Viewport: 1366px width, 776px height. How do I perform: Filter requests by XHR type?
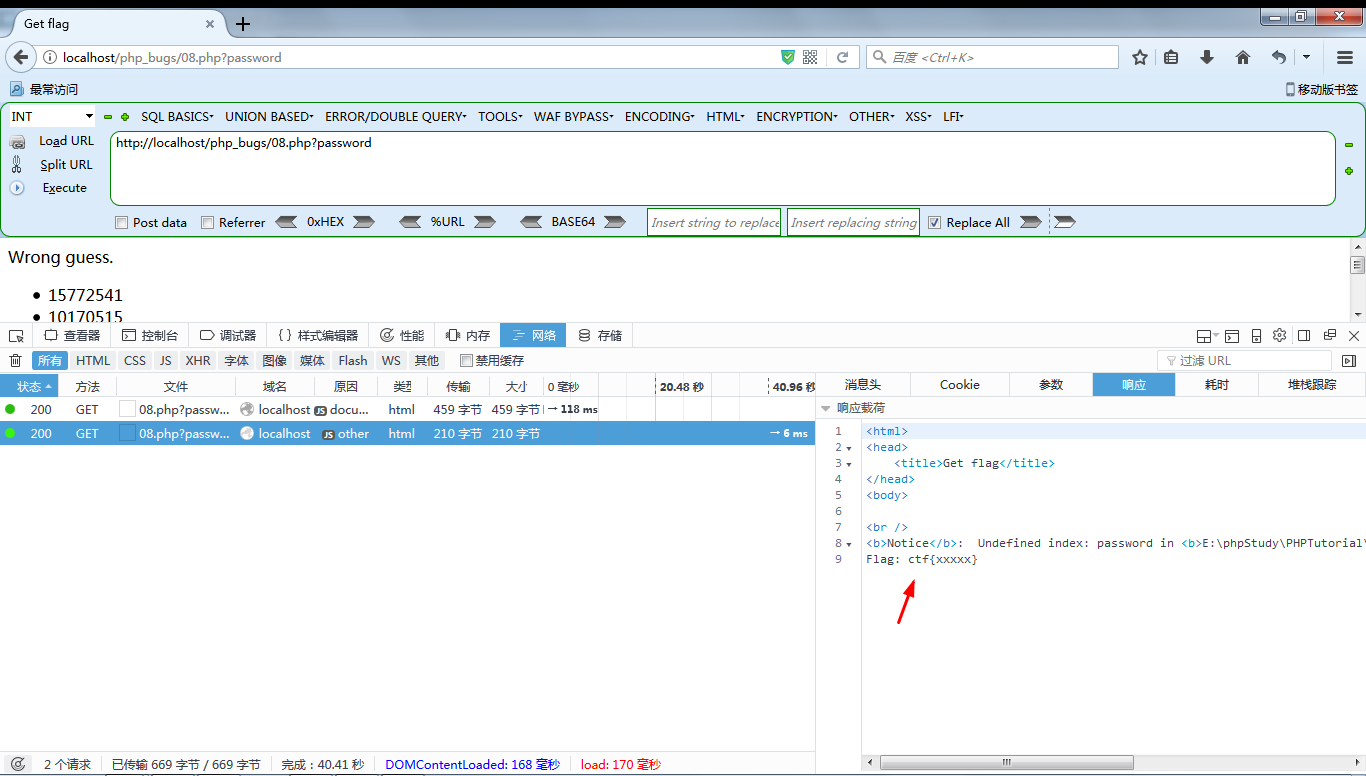[x=198, y=361]
